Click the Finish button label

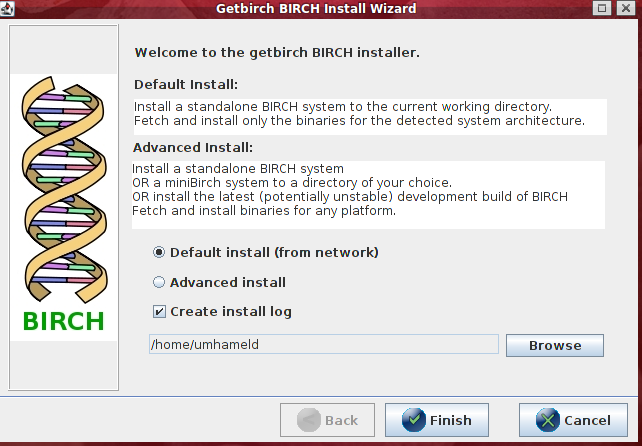pos(450,421)
